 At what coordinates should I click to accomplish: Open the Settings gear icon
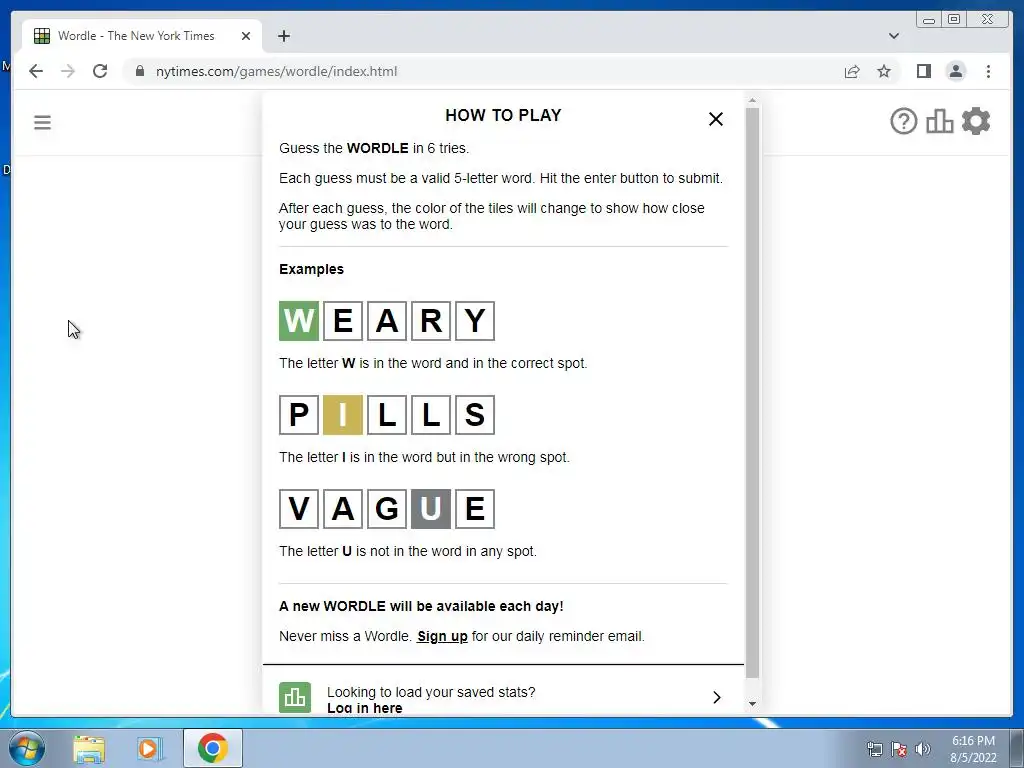[976, 121]
